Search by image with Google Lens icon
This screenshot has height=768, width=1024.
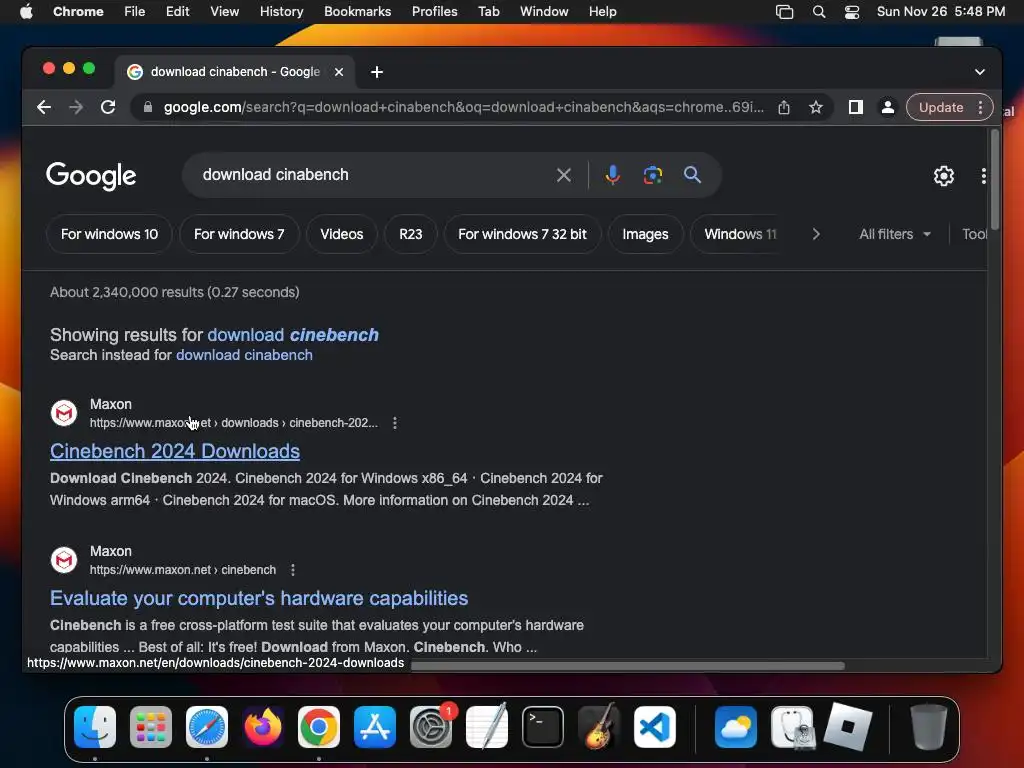tap(652, 175)
